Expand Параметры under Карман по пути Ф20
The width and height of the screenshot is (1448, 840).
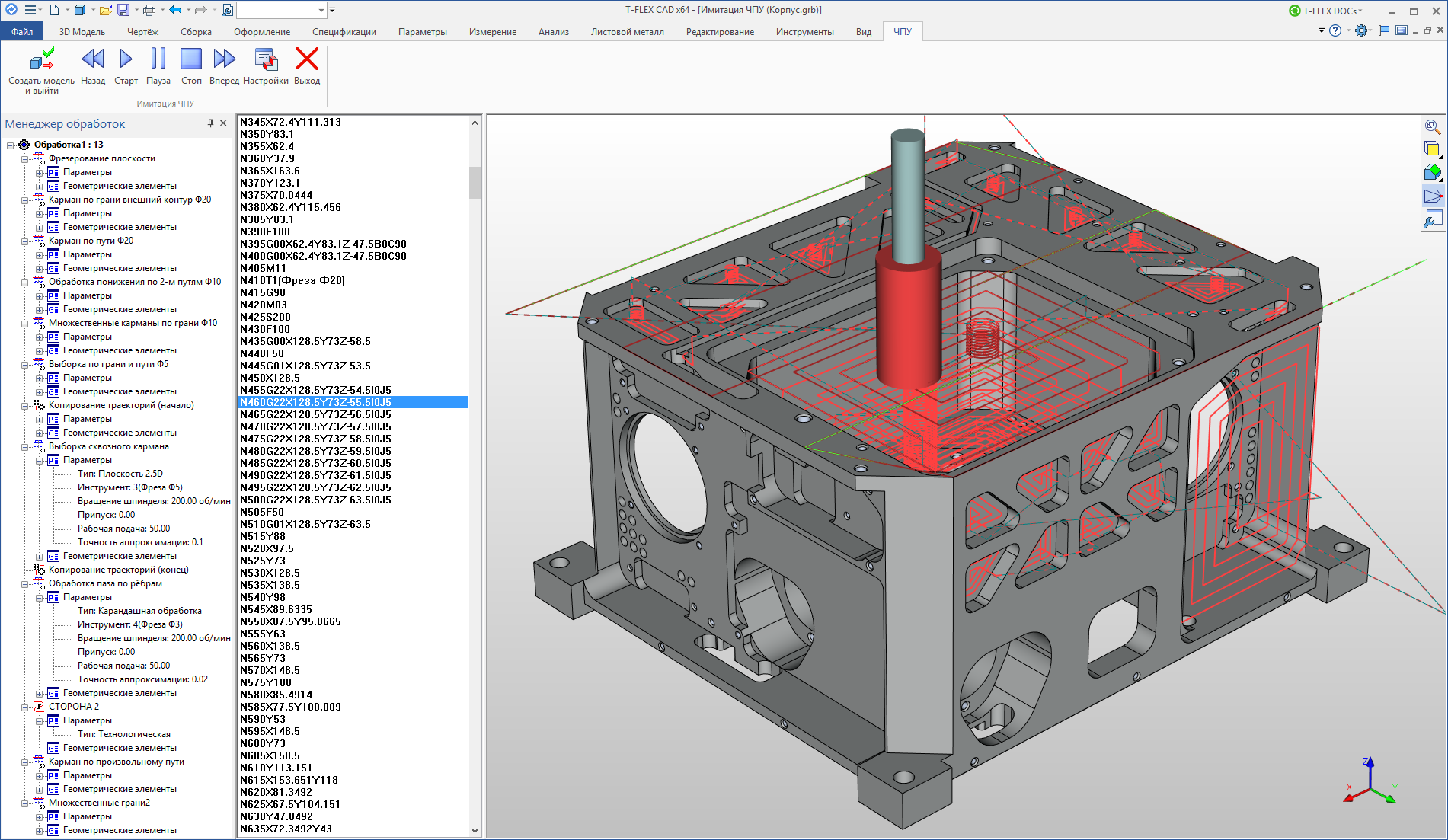tap(39, 254)
